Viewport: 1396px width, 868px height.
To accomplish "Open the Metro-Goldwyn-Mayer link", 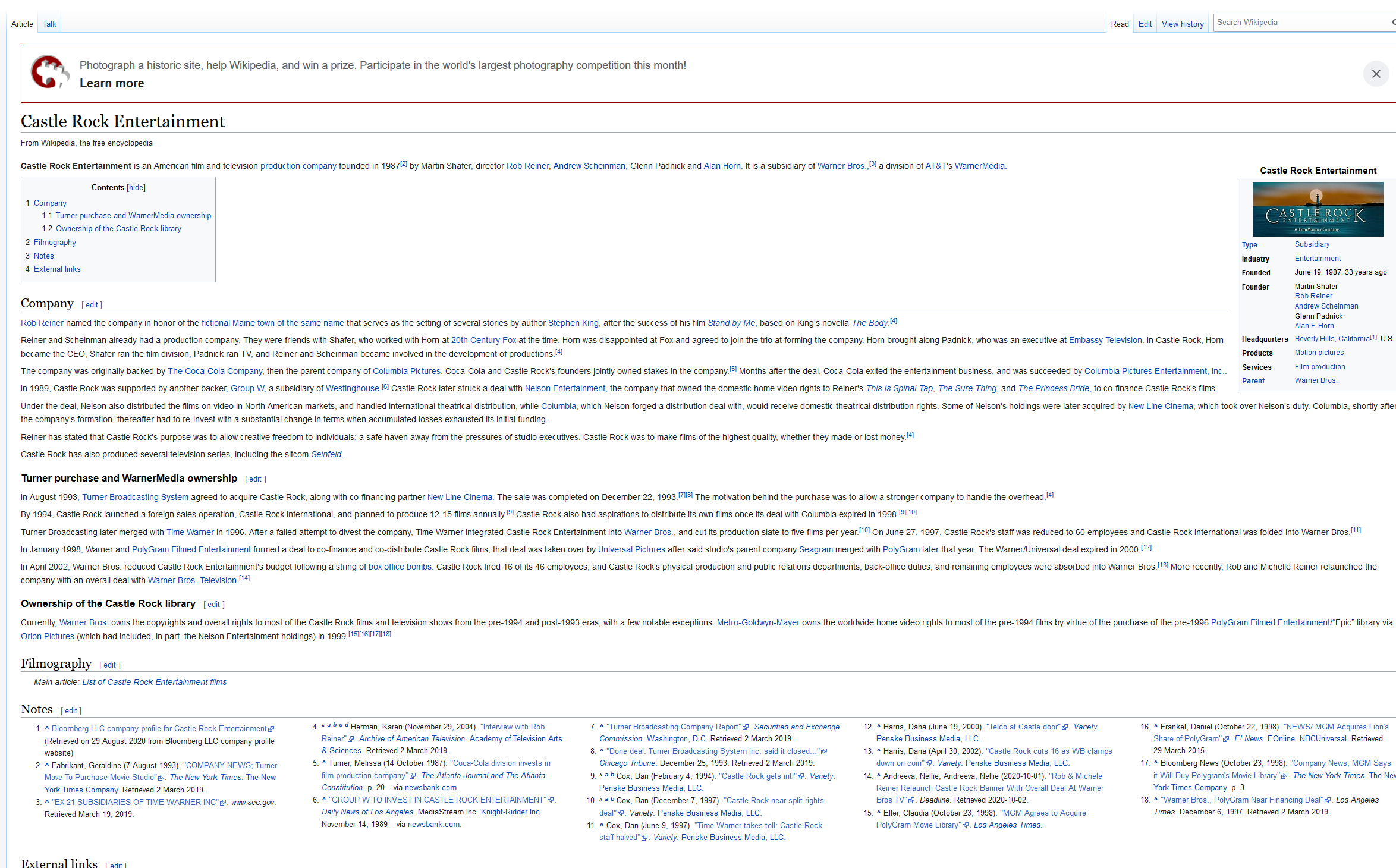I will click(x=758, y=623).
